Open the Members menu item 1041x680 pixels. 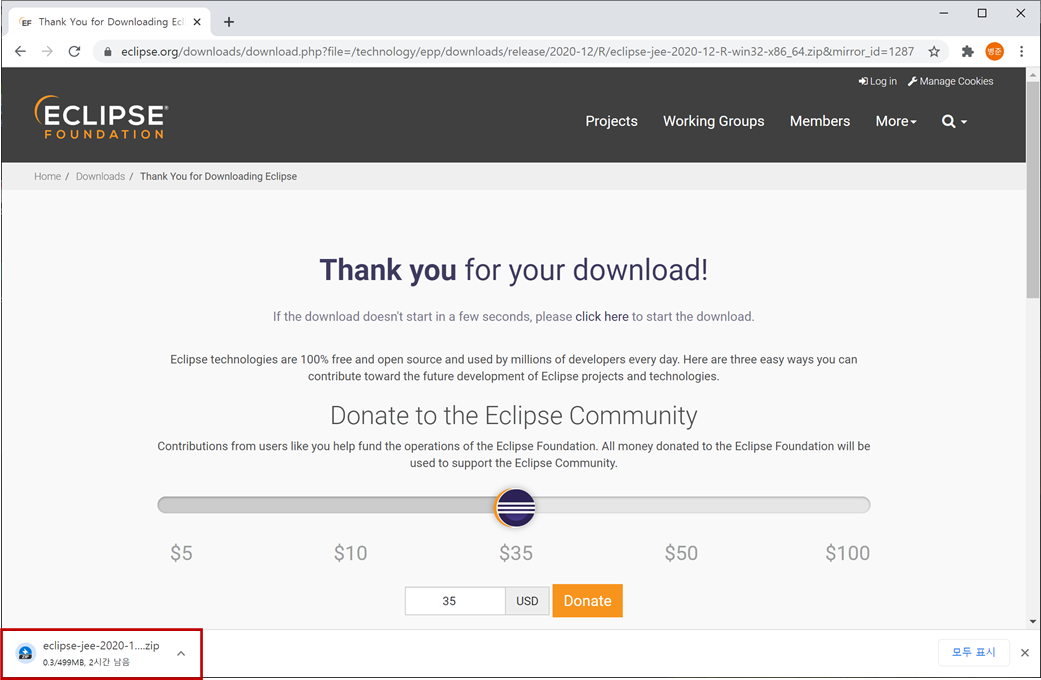pyautogui.click(x=820, y=121)
